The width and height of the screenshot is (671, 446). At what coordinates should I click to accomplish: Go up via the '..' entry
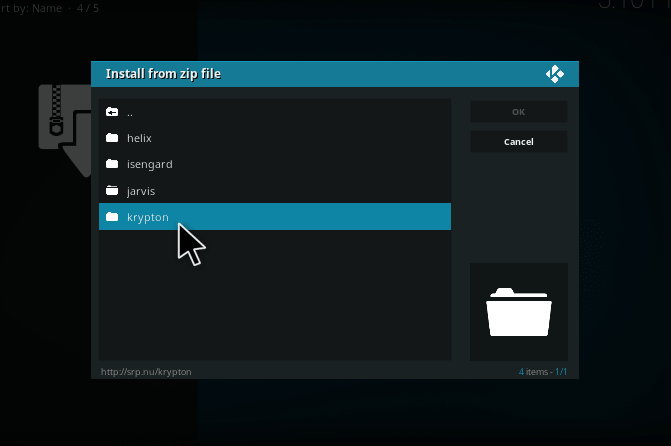[275, 112]
